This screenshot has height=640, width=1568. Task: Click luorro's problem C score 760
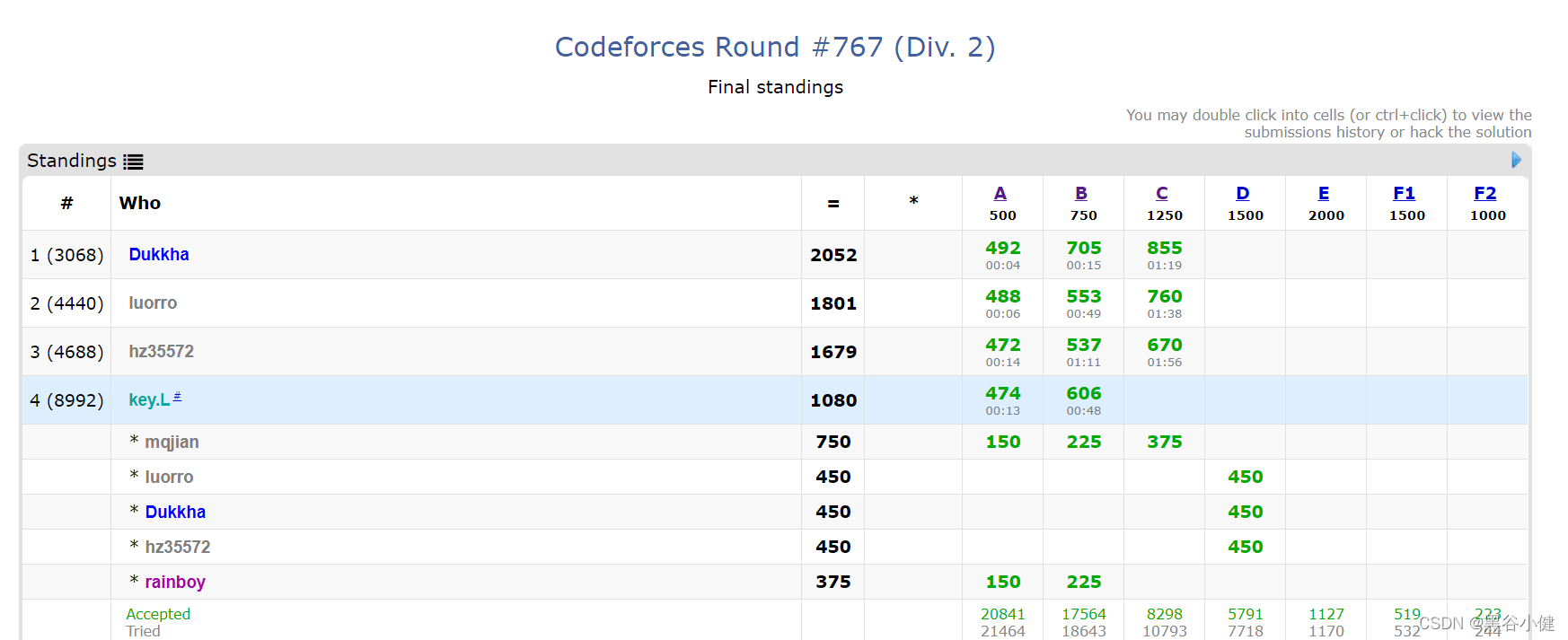(x=1165, y=296)
